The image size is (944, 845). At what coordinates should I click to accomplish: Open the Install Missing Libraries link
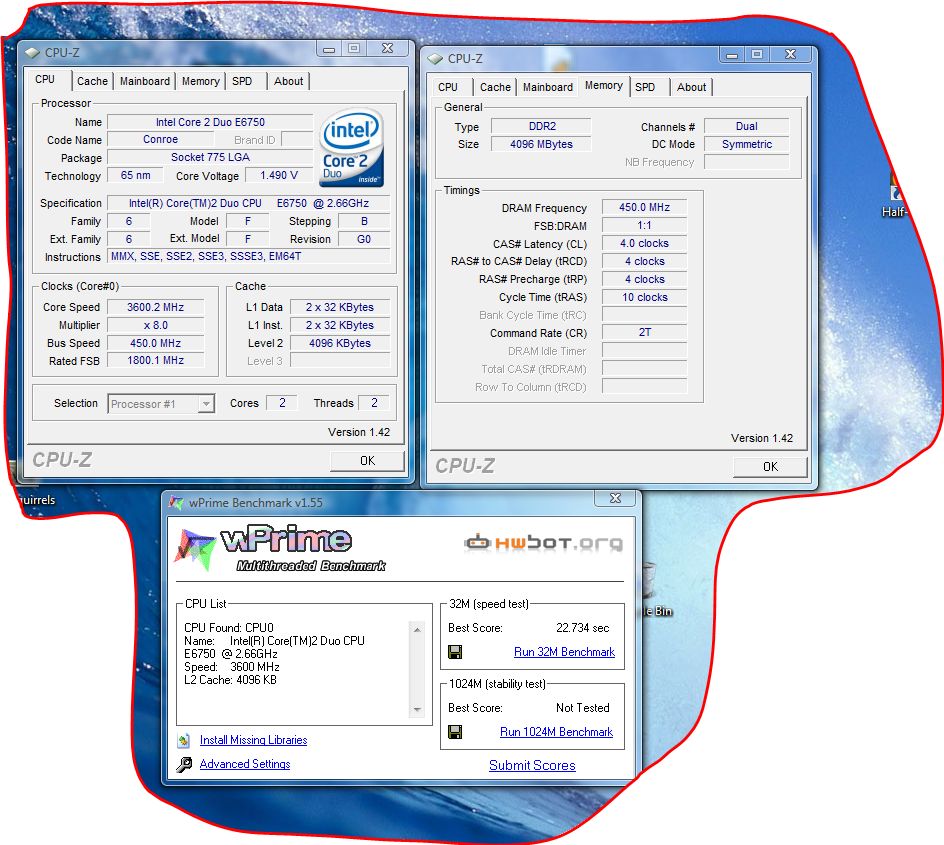click(253, 740)
